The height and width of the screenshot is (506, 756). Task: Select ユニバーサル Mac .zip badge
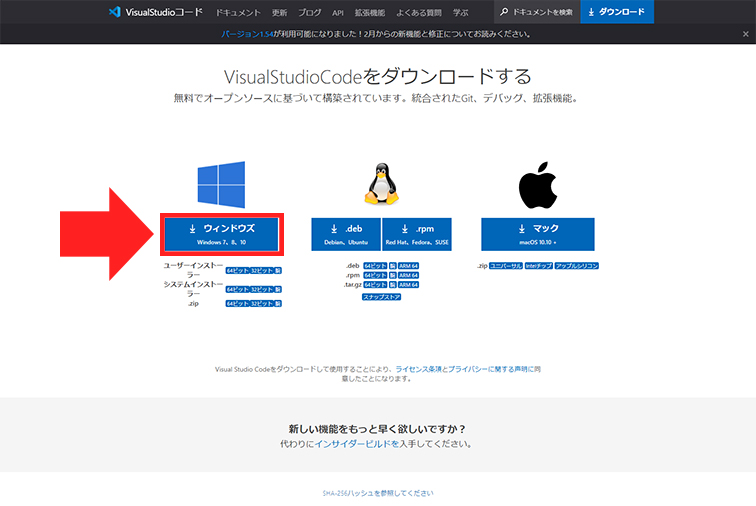(506, 266)
